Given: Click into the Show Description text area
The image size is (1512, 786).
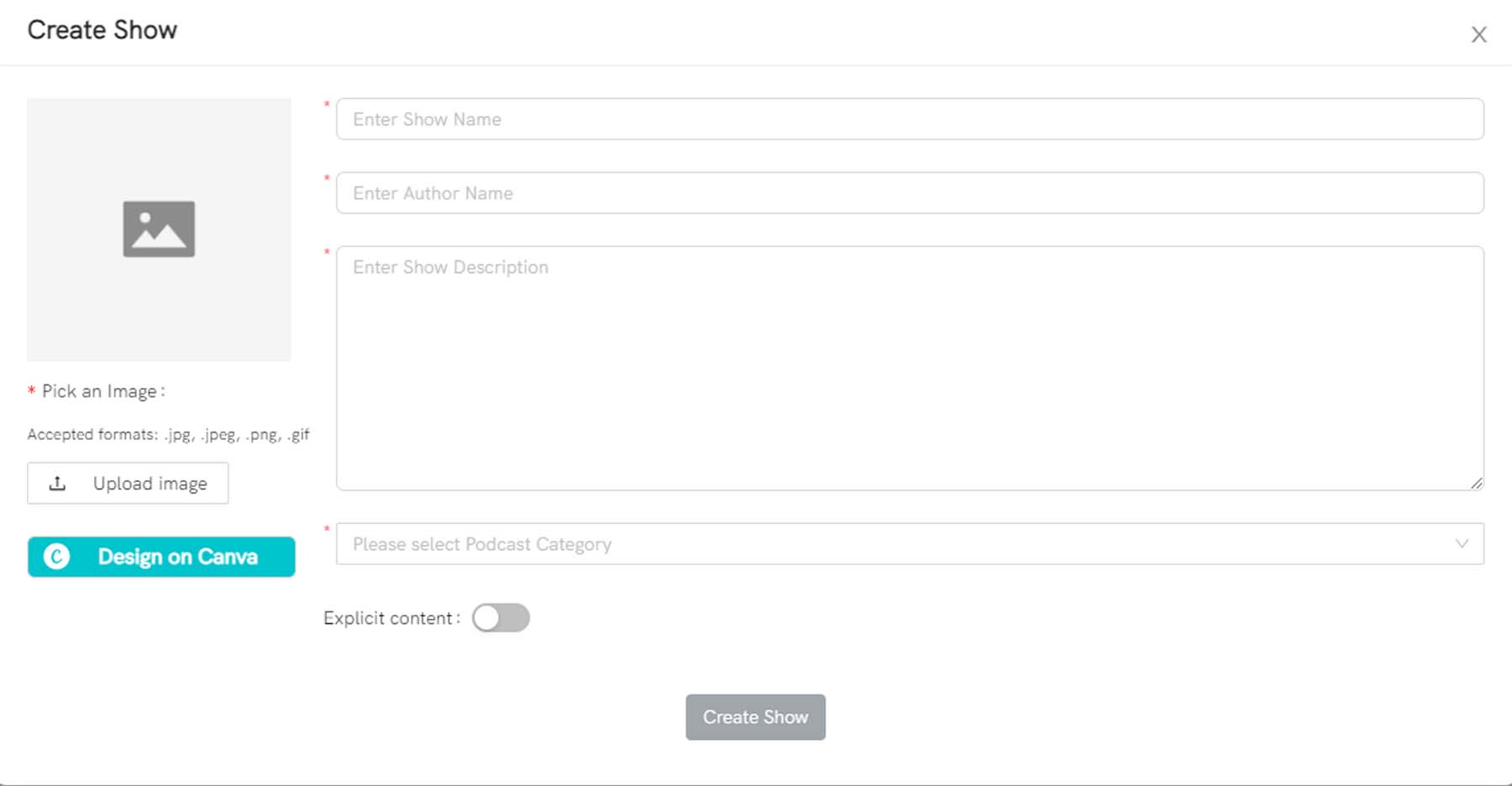Looking at the screenshot, I should tap(909, 368).
